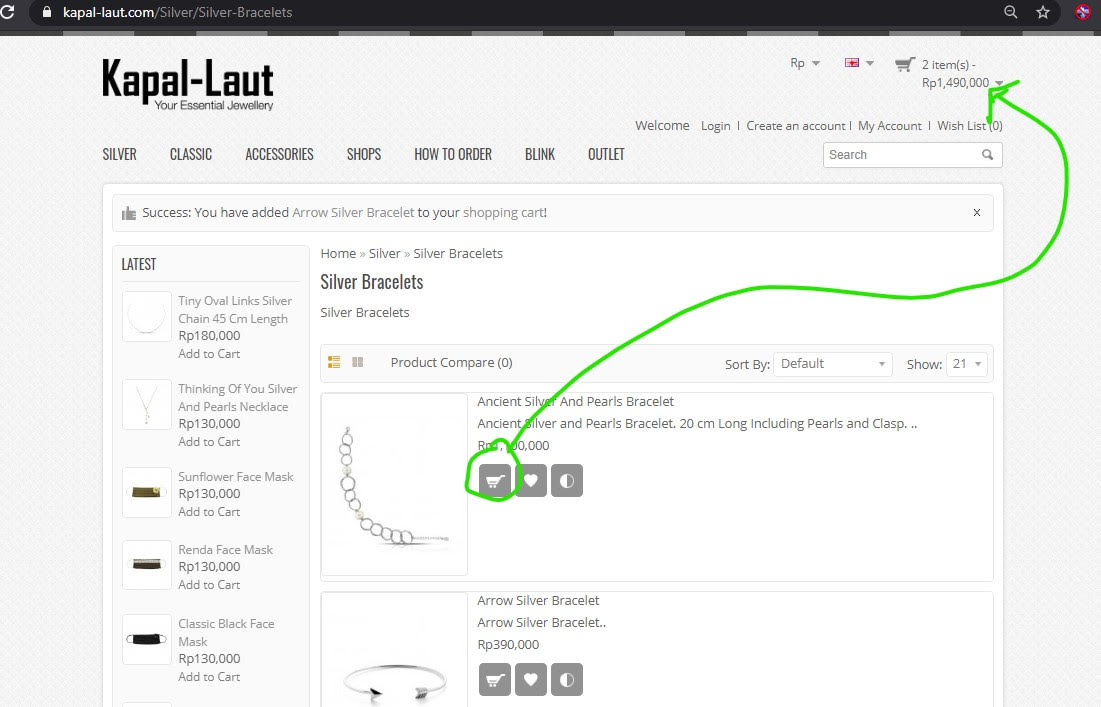Viewport: 1101px width, 707px height.
Task: Select the Rp390,000 price text
Action: pyautogui.click(x=508, y=645)
